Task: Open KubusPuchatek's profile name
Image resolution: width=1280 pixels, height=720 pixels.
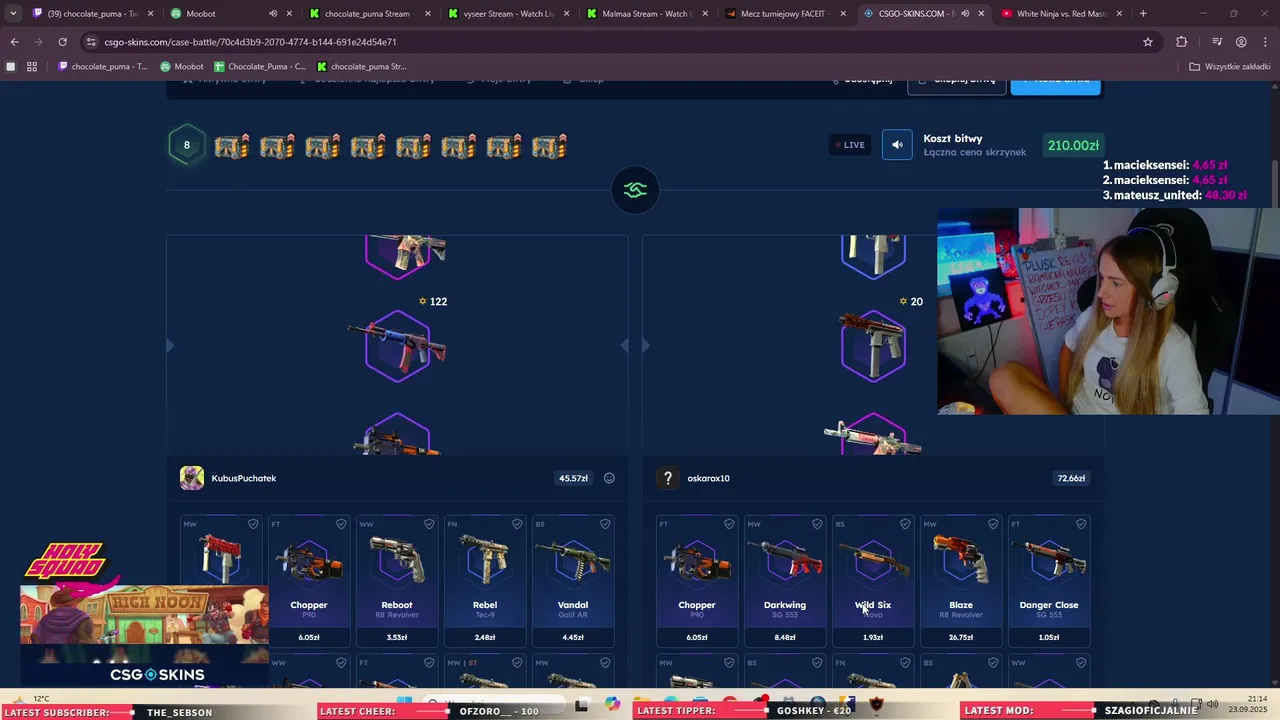Action: pos(243,478)
